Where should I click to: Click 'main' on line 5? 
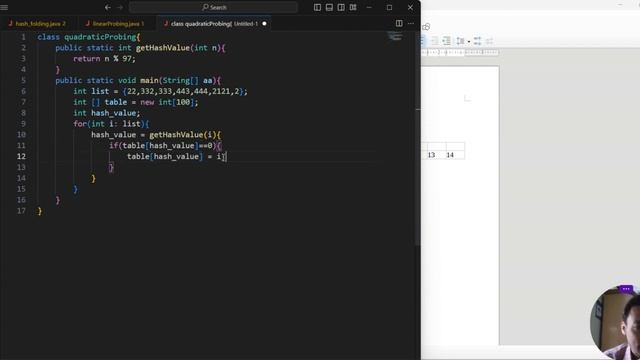point(149,80)
